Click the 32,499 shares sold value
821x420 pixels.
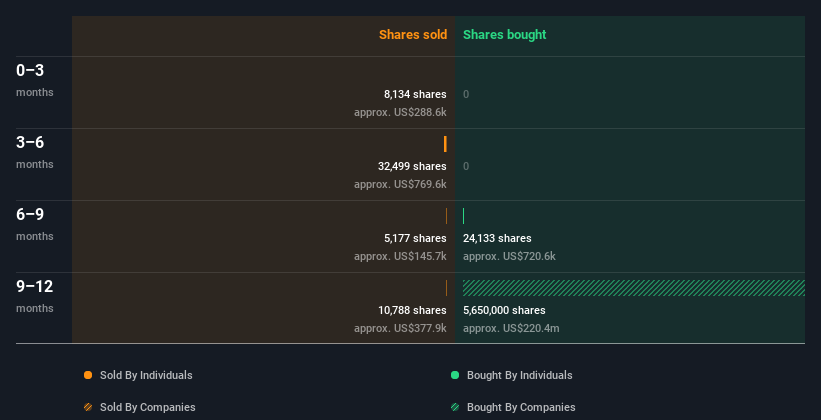click(x=412, y=166)
